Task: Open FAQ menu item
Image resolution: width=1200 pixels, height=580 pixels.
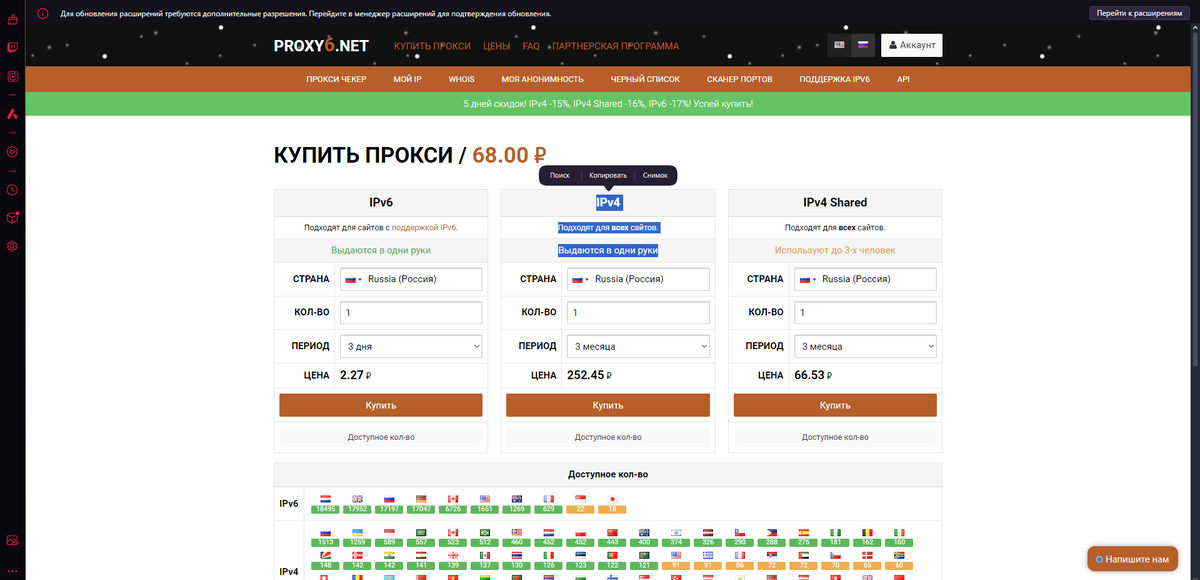Action: pos(531,46)
